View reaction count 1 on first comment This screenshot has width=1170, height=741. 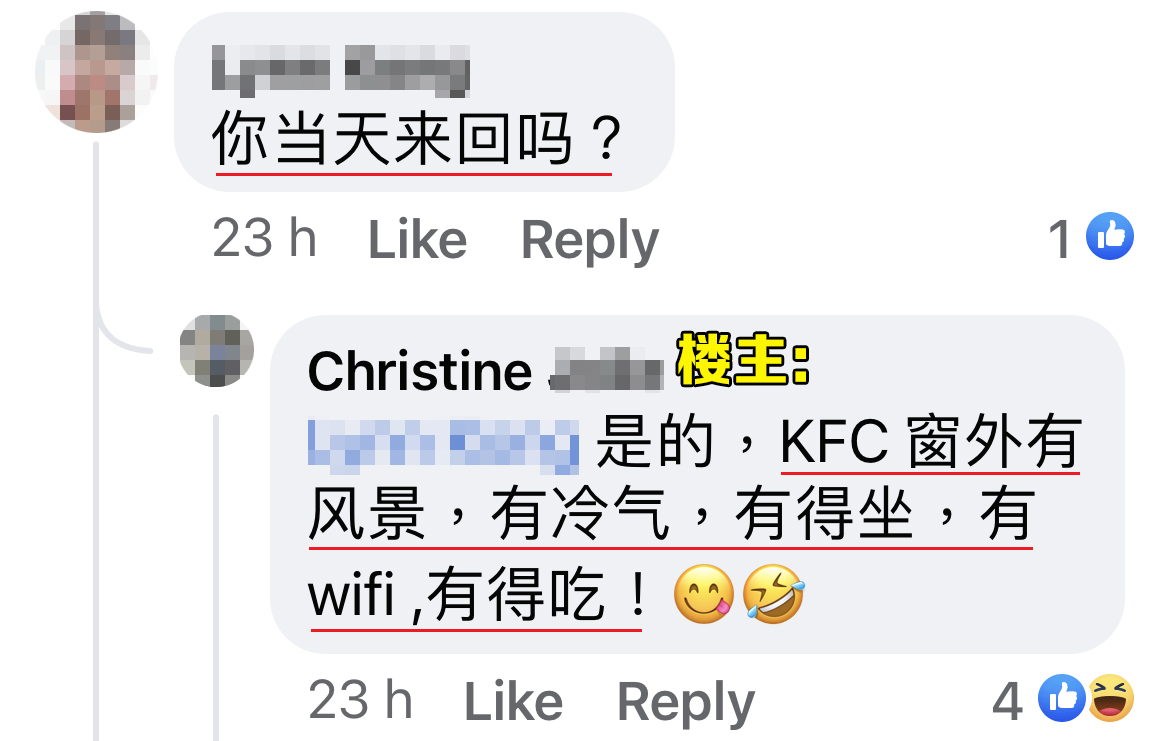1060,240
